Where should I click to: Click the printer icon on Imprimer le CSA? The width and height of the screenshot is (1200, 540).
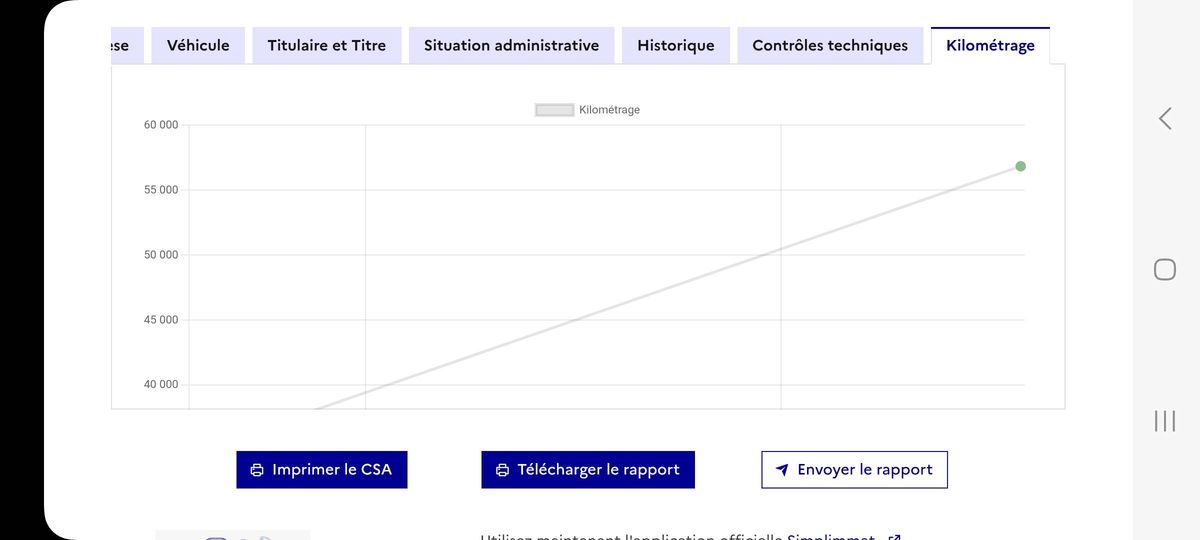coord(257,470)
